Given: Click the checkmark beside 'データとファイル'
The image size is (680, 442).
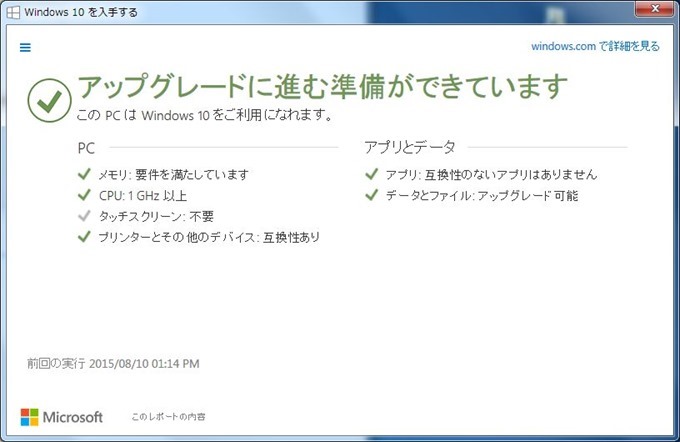Looking at the screenshot, I should 372,195.
